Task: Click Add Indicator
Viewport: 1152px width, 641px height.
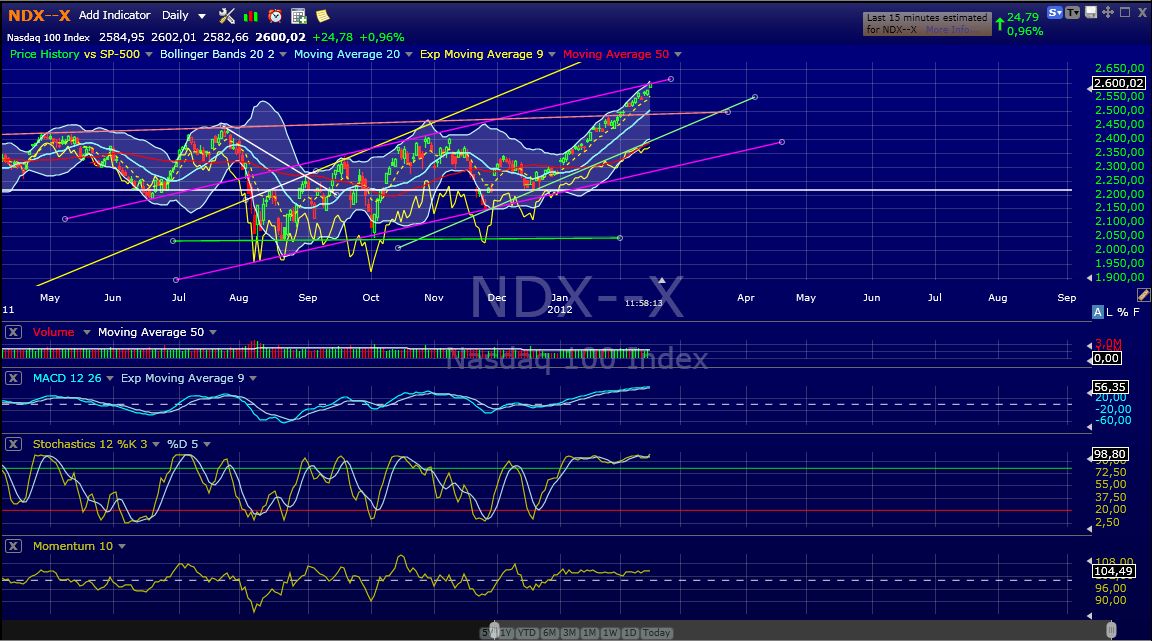Action: [115, 15]
